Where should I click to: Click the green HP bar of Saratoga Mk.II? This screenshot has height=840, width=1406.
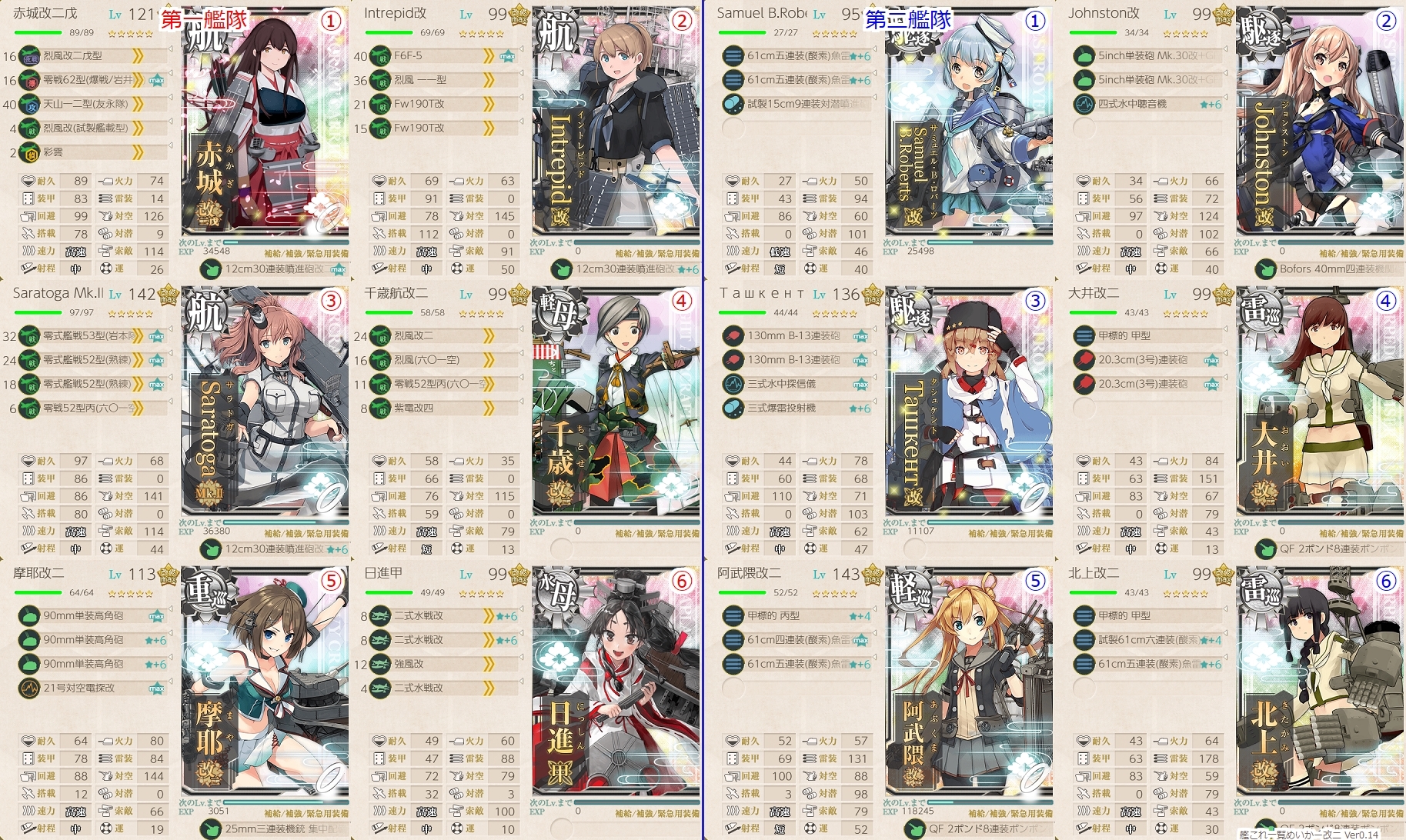[38, 312]
